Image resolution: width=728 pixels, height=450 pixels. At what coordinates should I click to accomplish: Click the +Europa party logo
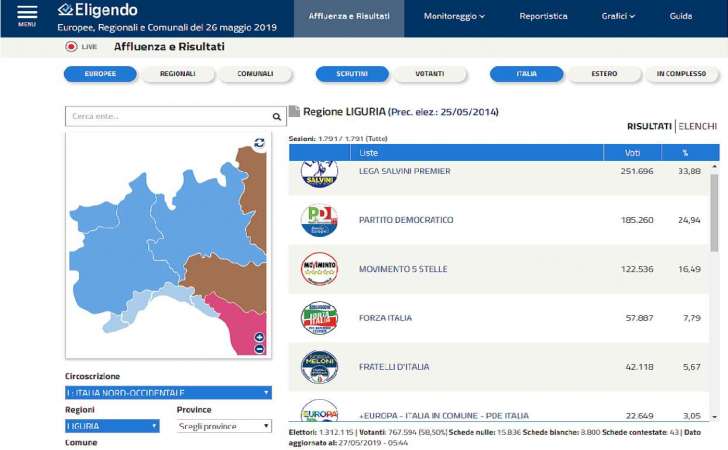point(319,410)
